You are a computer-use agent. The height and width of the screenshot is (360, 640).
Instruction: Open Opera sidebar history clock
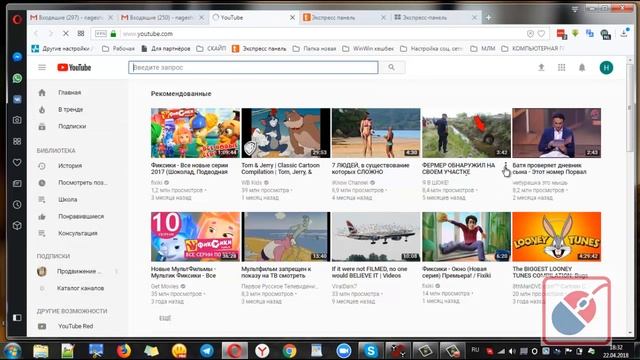click(x=17, y=204)
